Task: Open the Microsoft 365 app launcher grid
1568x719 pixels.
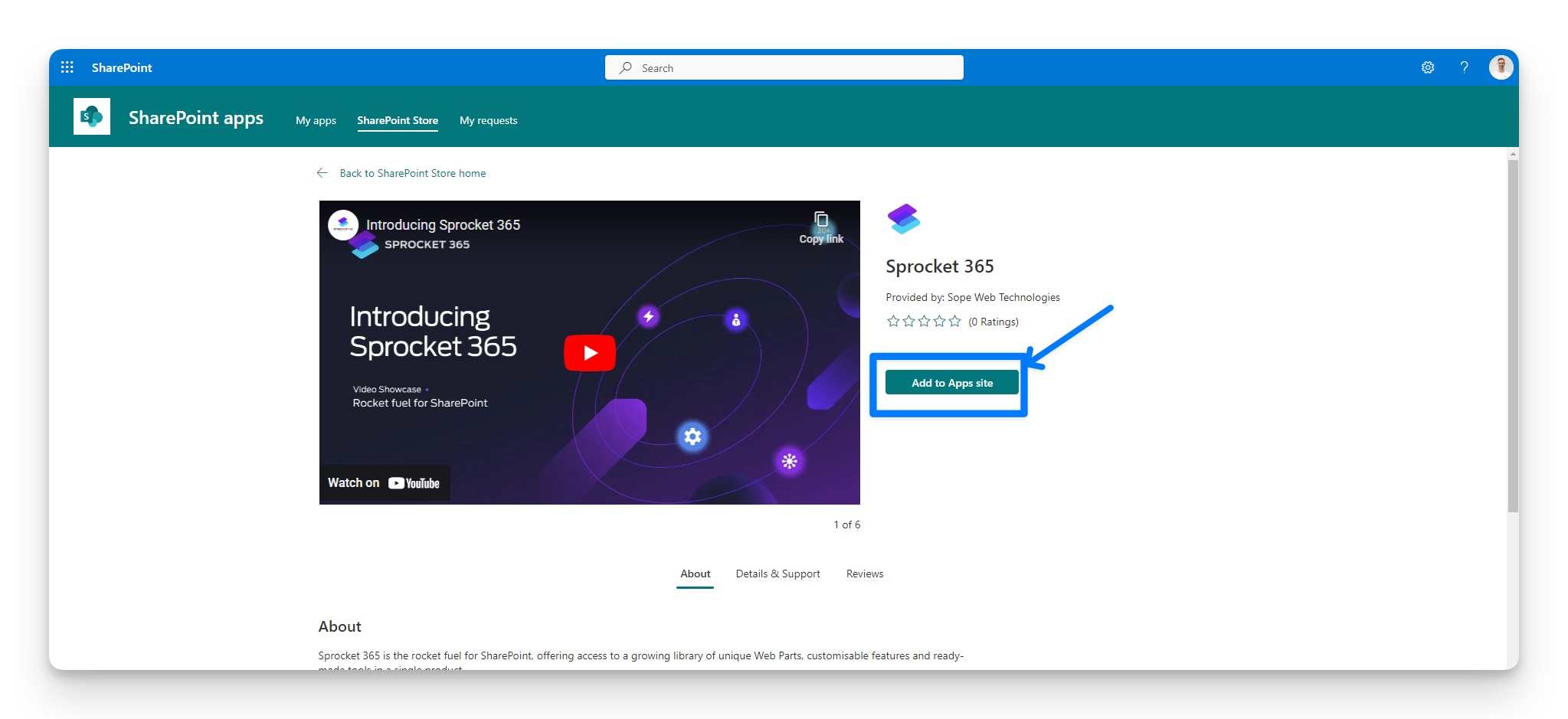Action: pos(67,67)
